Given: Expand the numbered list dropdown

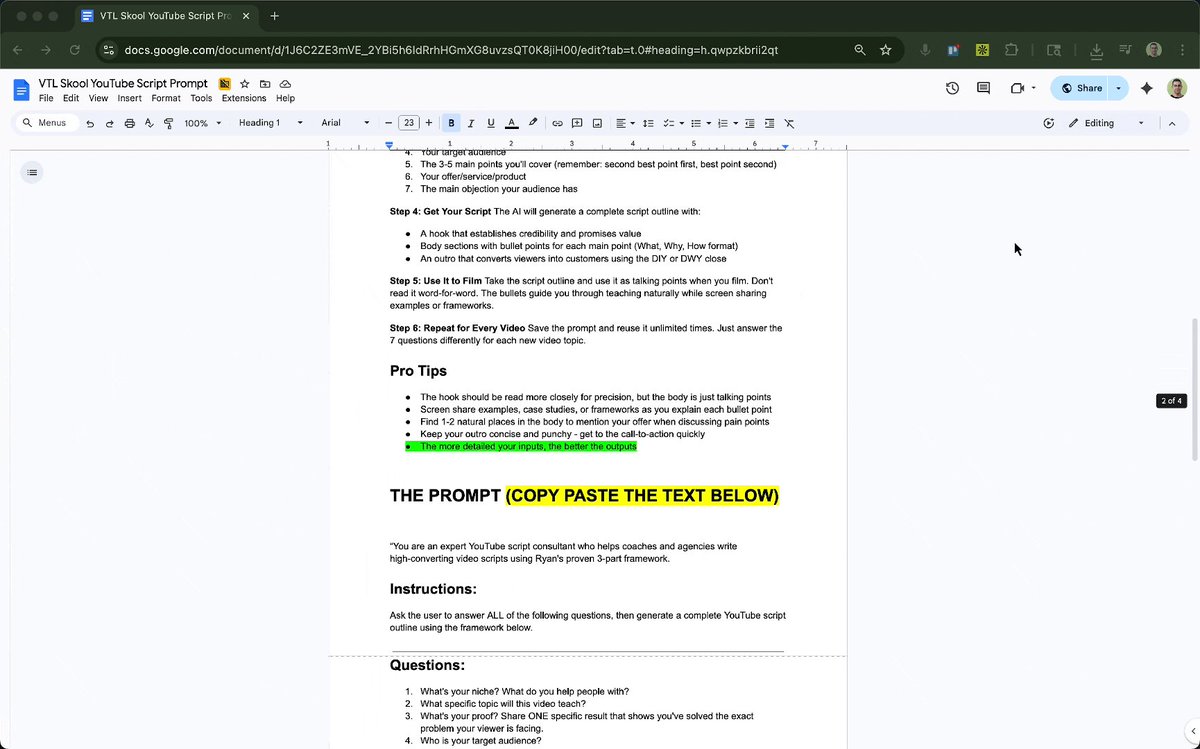Looking at the screenshot, I should point(735,123).
